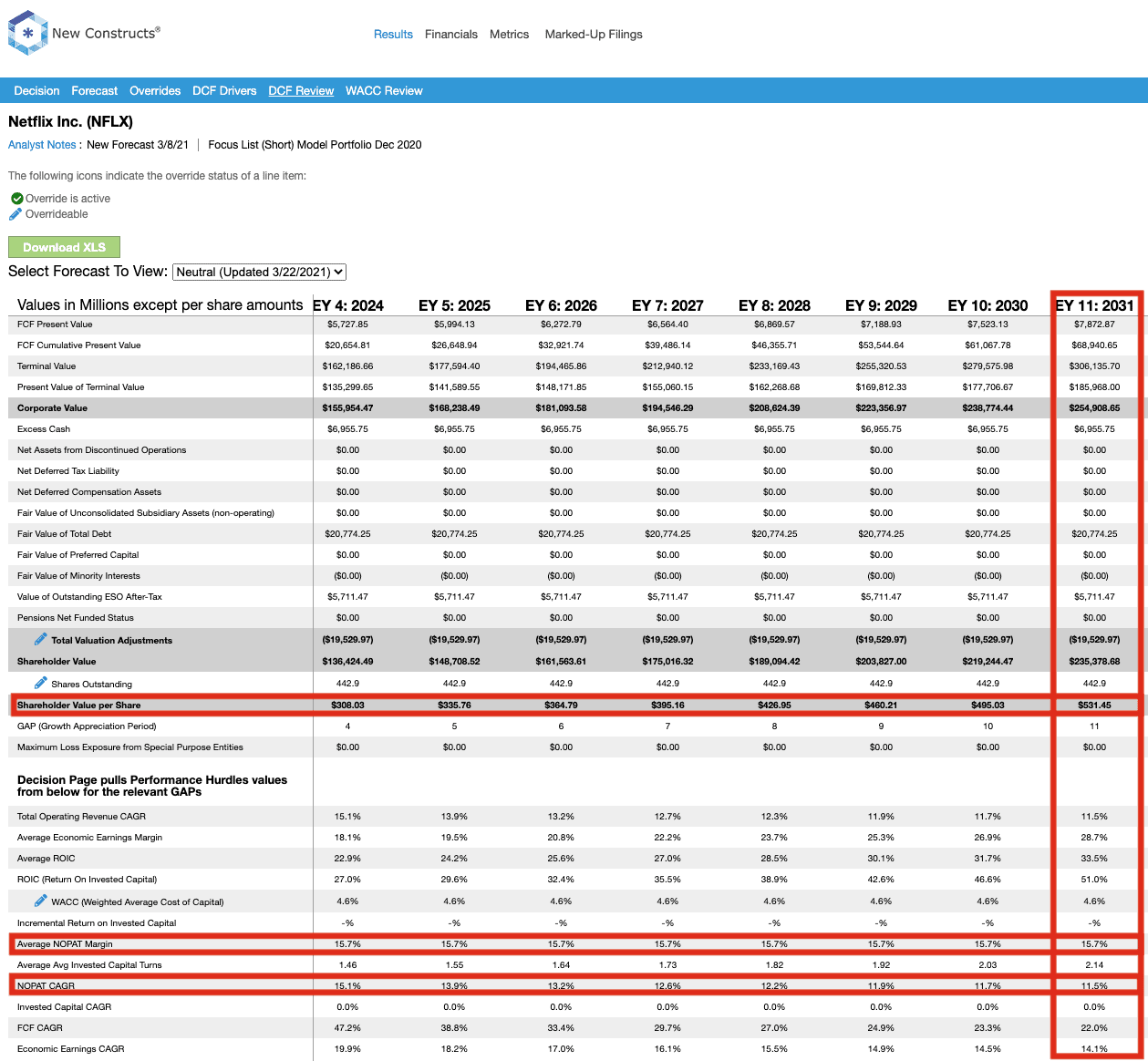Click the override pencil beside WACC row
Image resolution: width=1148 pixels, height=1061 pixels.
pos(41,901)
